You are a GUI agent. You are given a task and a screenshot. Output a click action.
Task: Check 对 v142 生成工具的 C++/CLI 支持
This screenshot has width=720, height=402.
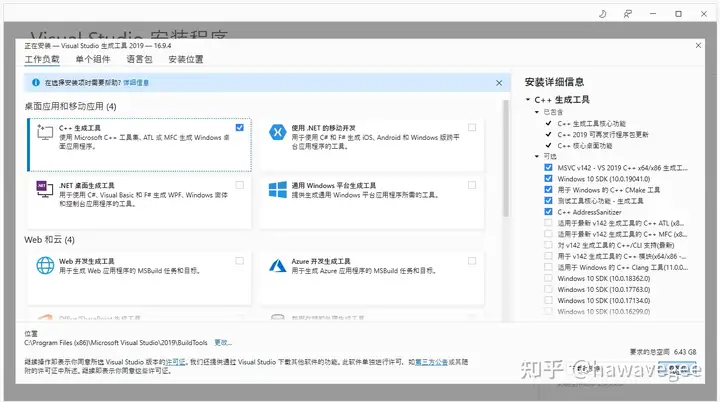coord(548,245)
